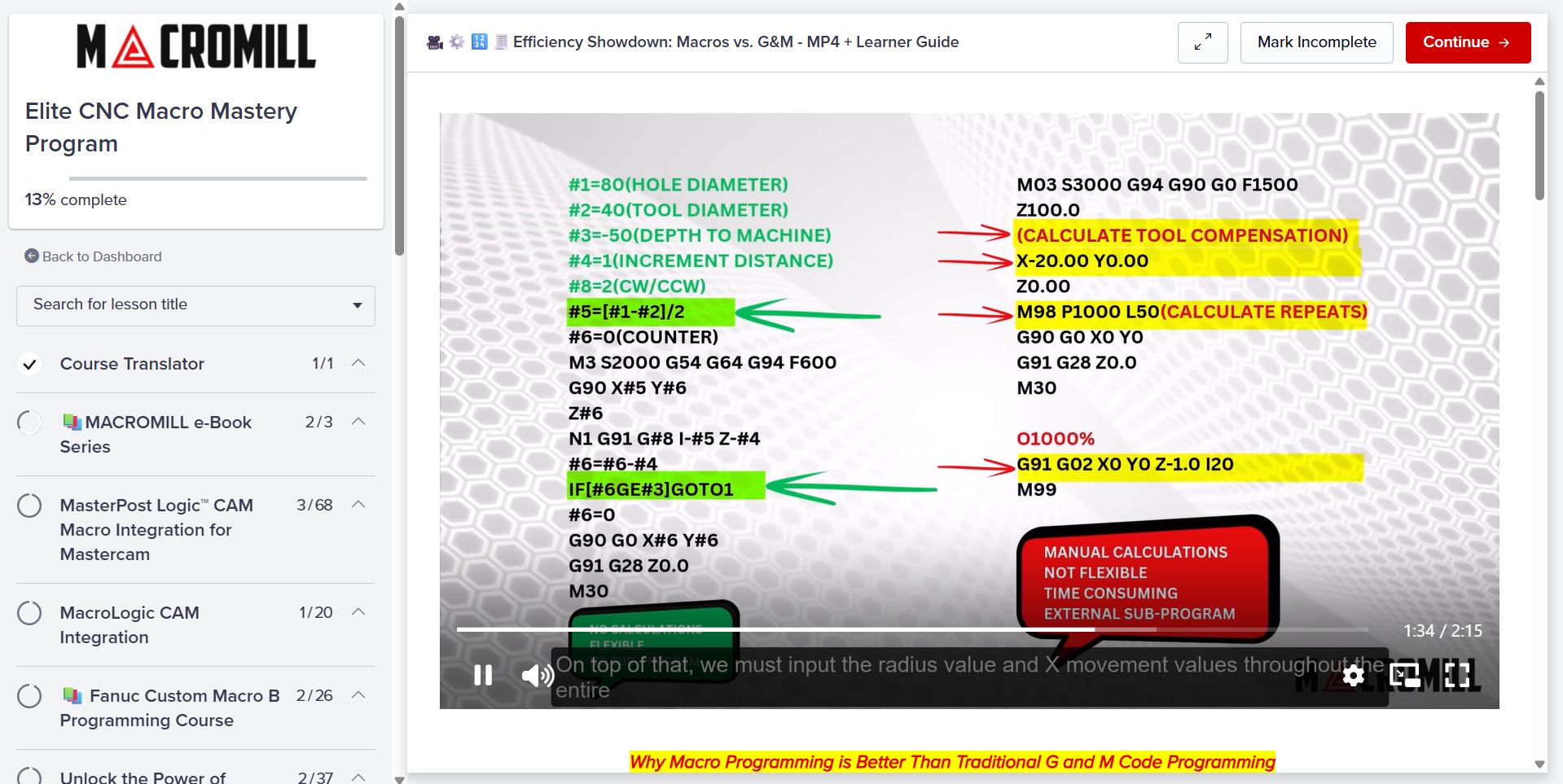Viewport: 1563px width, 784px height.
Task: Pause the video playback
Action: [x=483, y=675]
